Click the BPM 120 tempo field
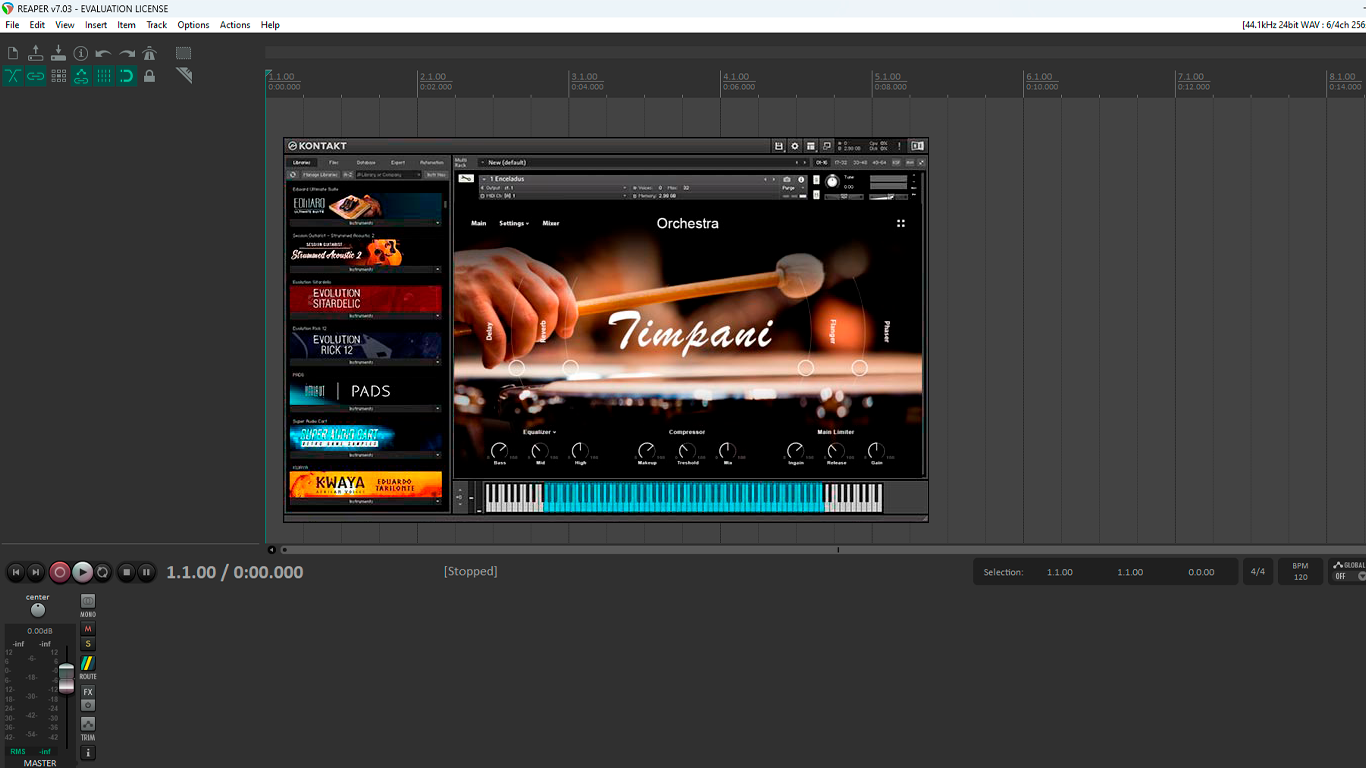The height and width of the screenshot is (768, 1366). [x=1300, y=572]
